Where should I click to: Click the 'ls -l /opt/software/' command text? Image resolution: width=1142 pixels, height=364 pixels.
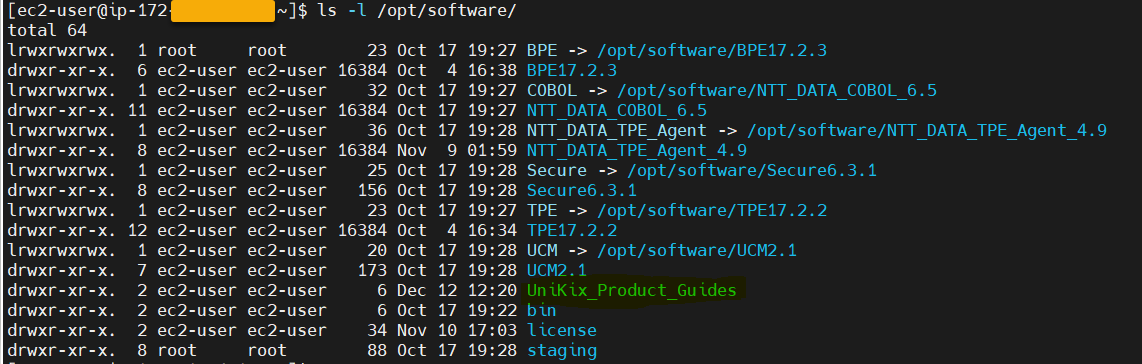coord(417,12)
